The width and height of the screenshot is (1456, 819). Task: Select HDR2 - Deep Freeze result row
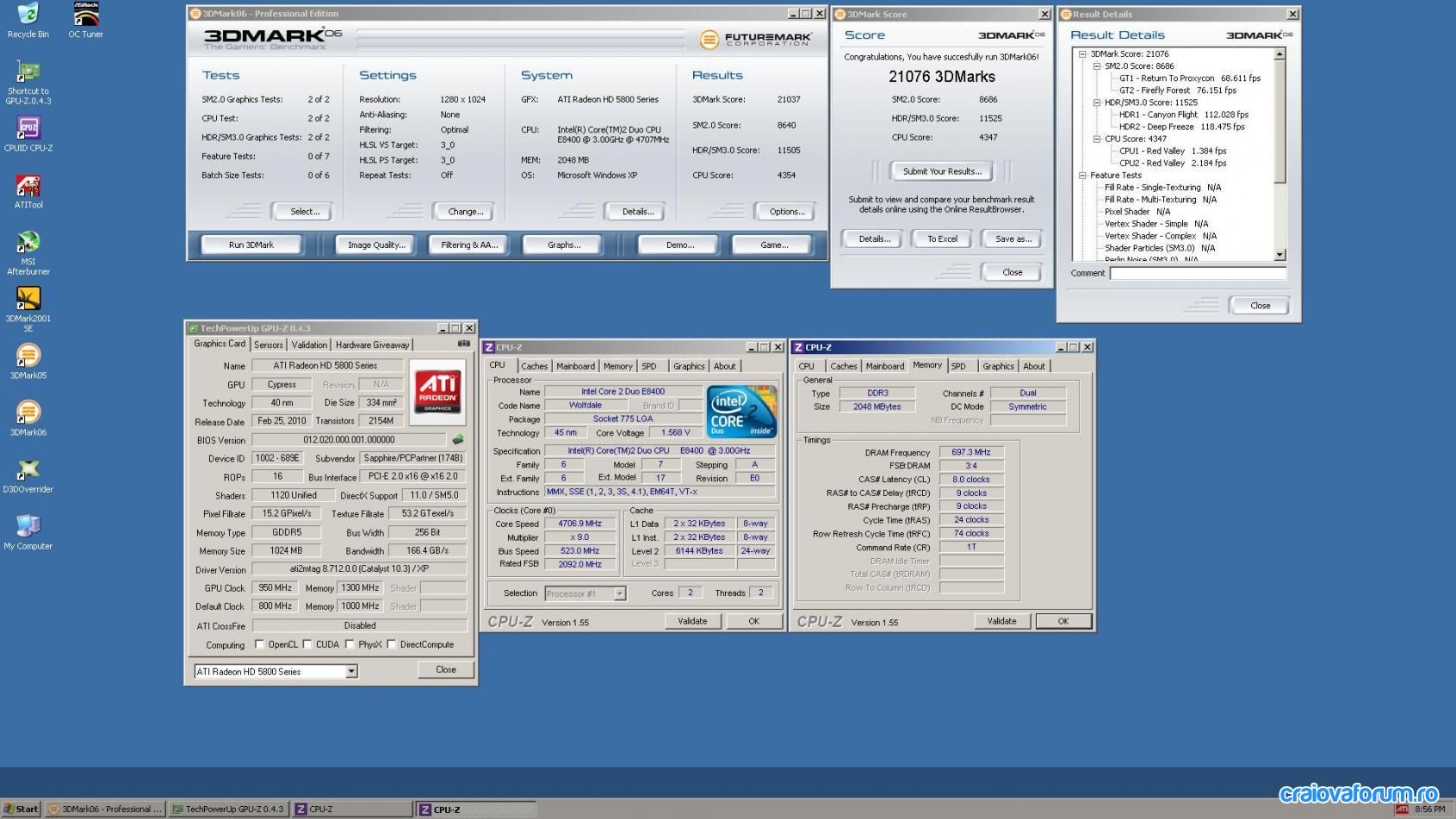pos(1181,127)
